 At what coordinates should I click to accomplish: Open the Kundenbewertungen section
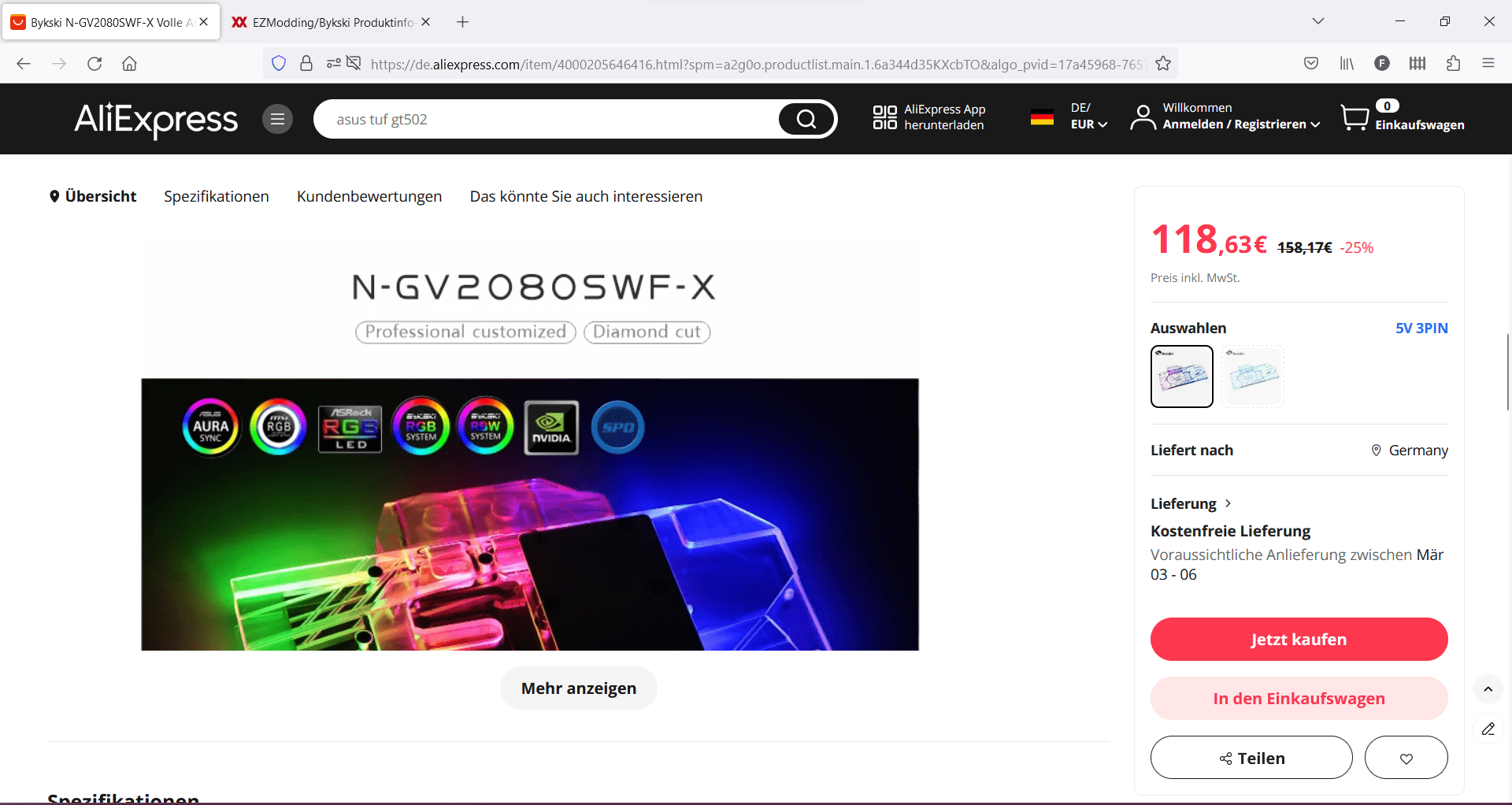point(369,196)
